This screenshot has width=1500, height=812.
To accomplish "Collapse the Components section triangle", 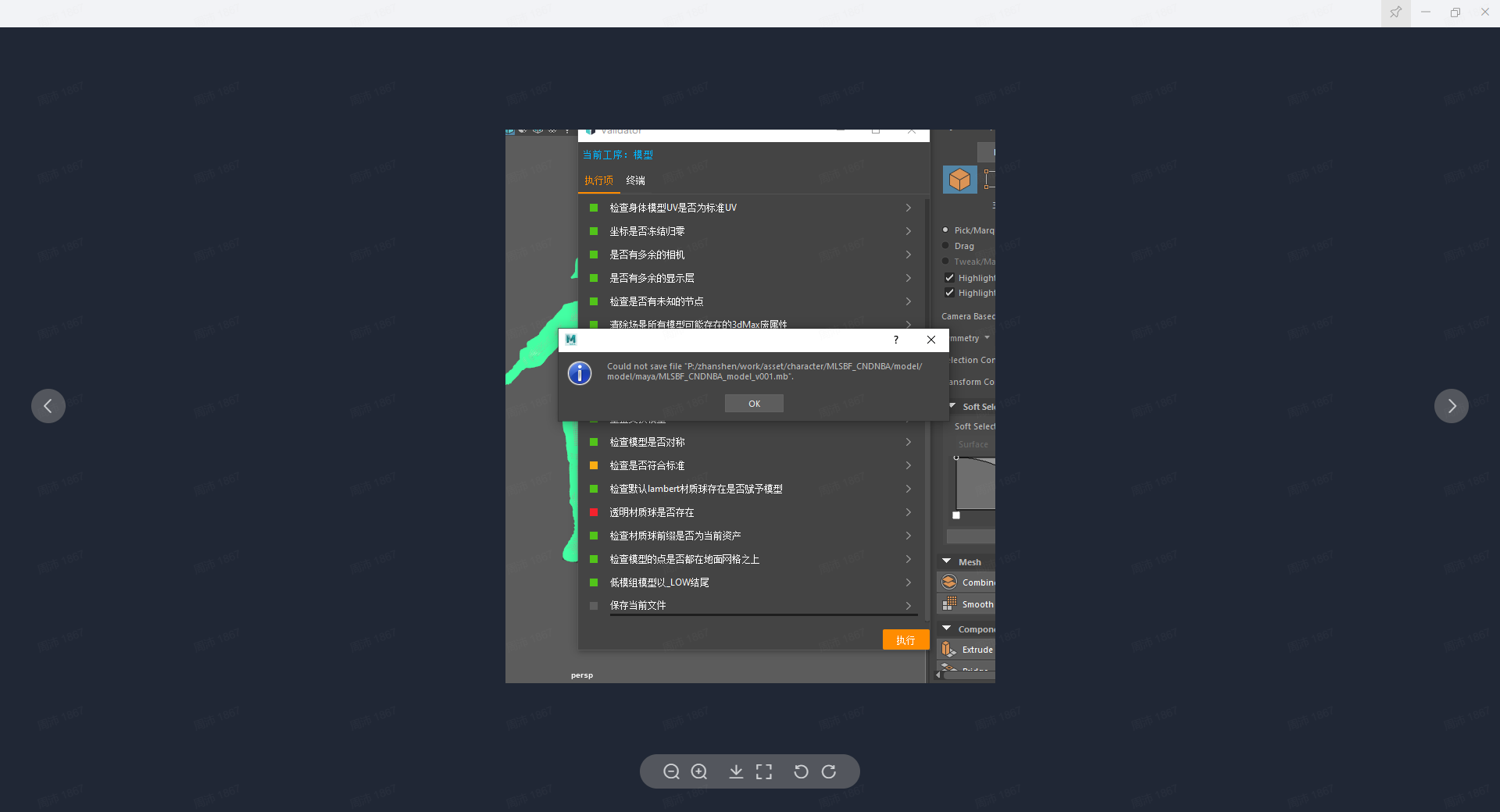I will click(x=947, y=629).
